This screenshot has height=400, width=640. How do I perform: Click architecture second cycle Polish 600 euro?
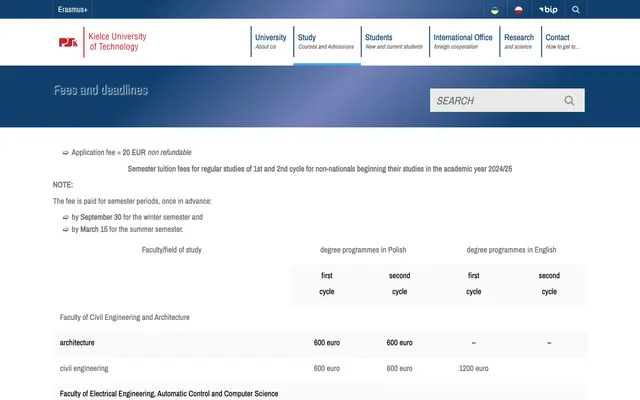tap(399, 343)
